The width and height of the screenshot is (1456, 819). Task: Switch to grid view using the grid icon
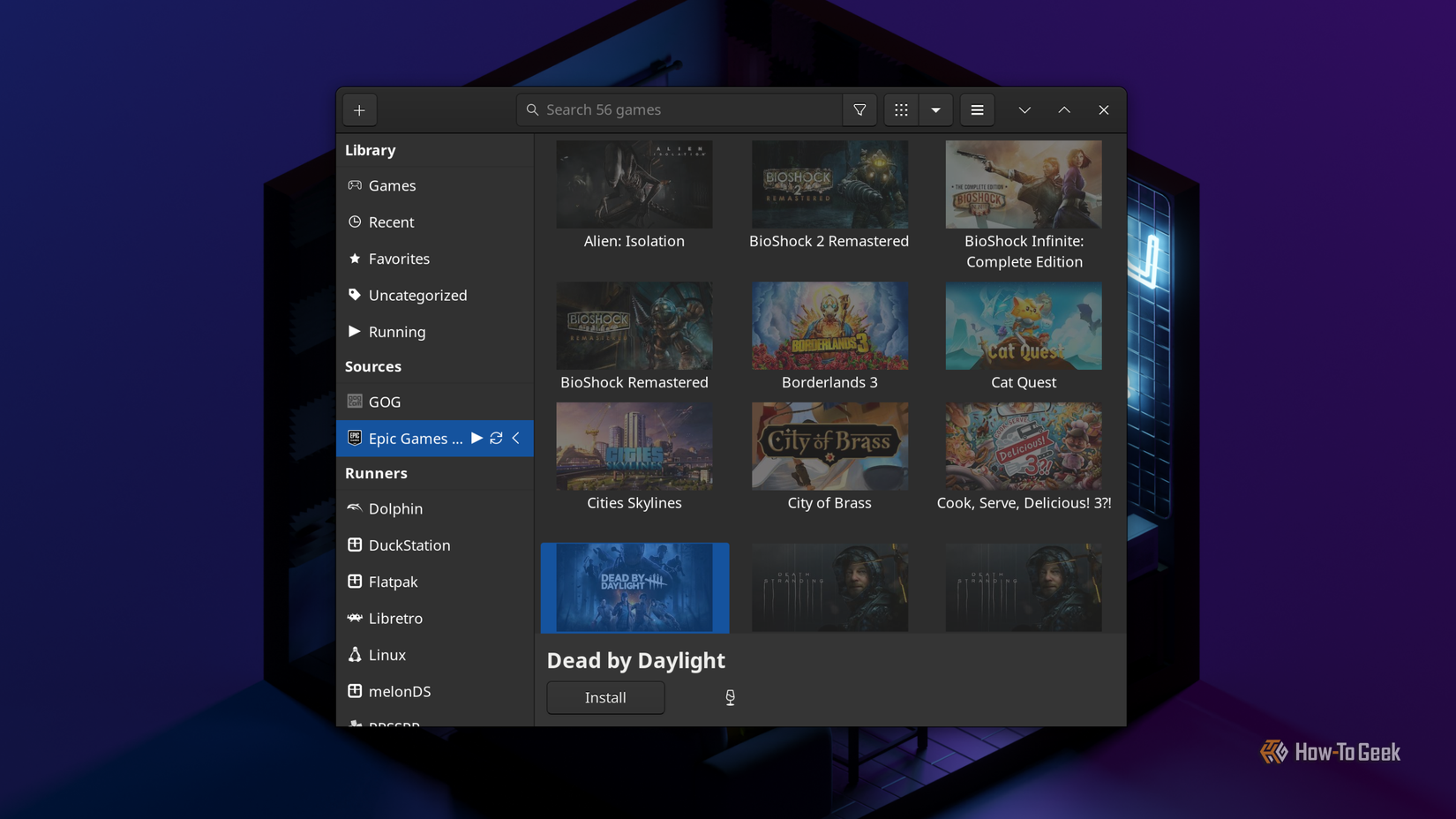point(900,109)
